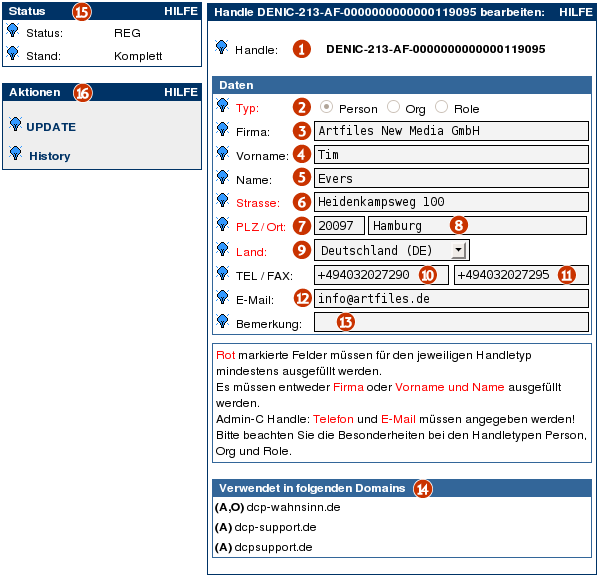Click the help bulb icon beside Bemerkung

(222, 321)
